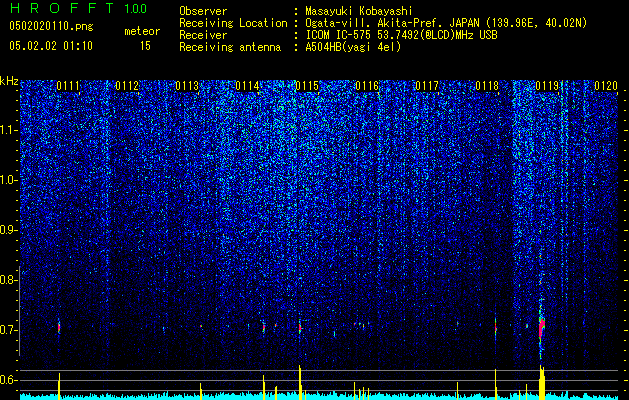Click the 1.0 kHz axis label

coord(9,181)
